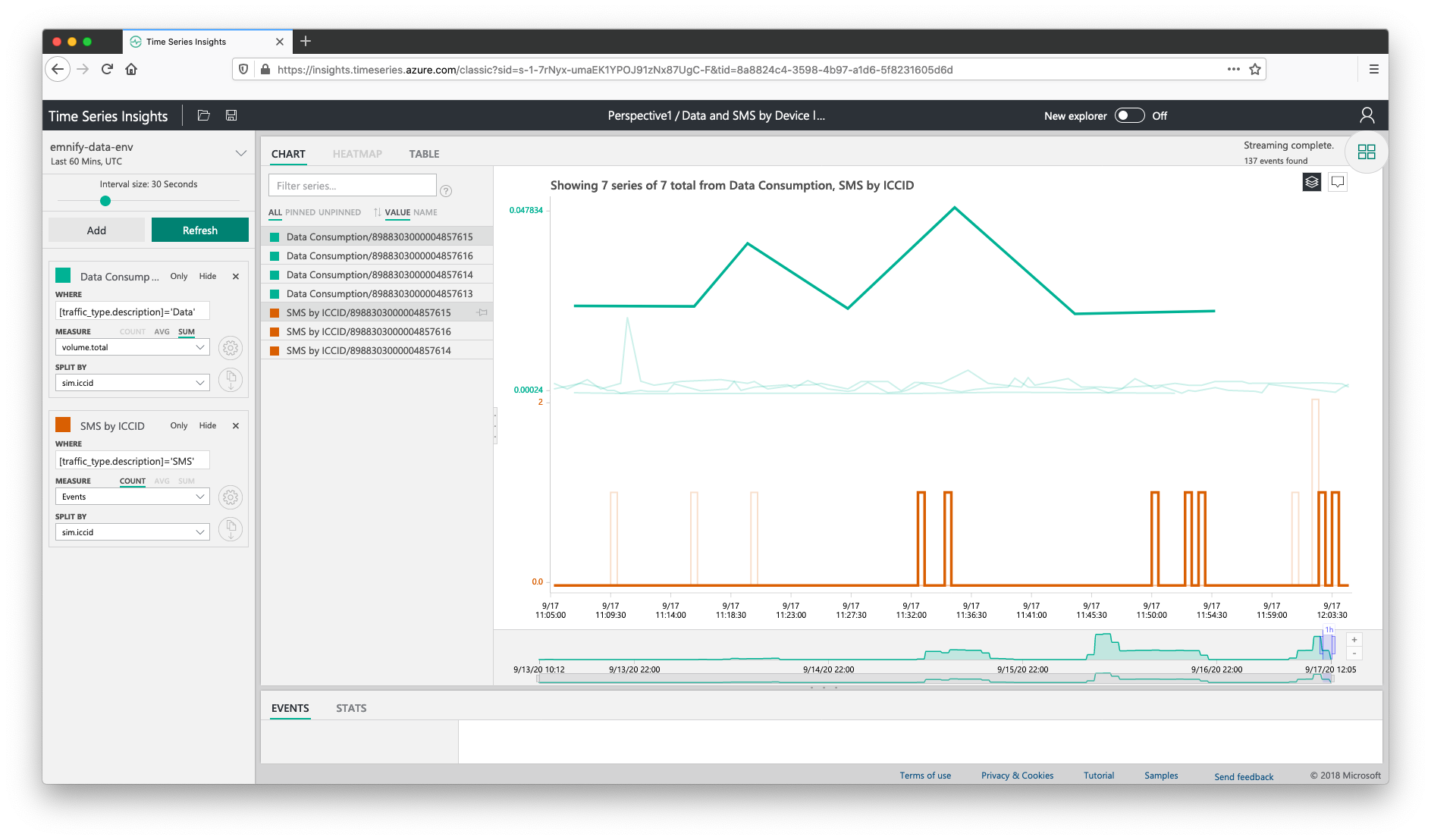Switch the New explorer toggle on
The width and height of the screenshot is (1431, 840).
pyautogui.click(x=1129, y=115)
